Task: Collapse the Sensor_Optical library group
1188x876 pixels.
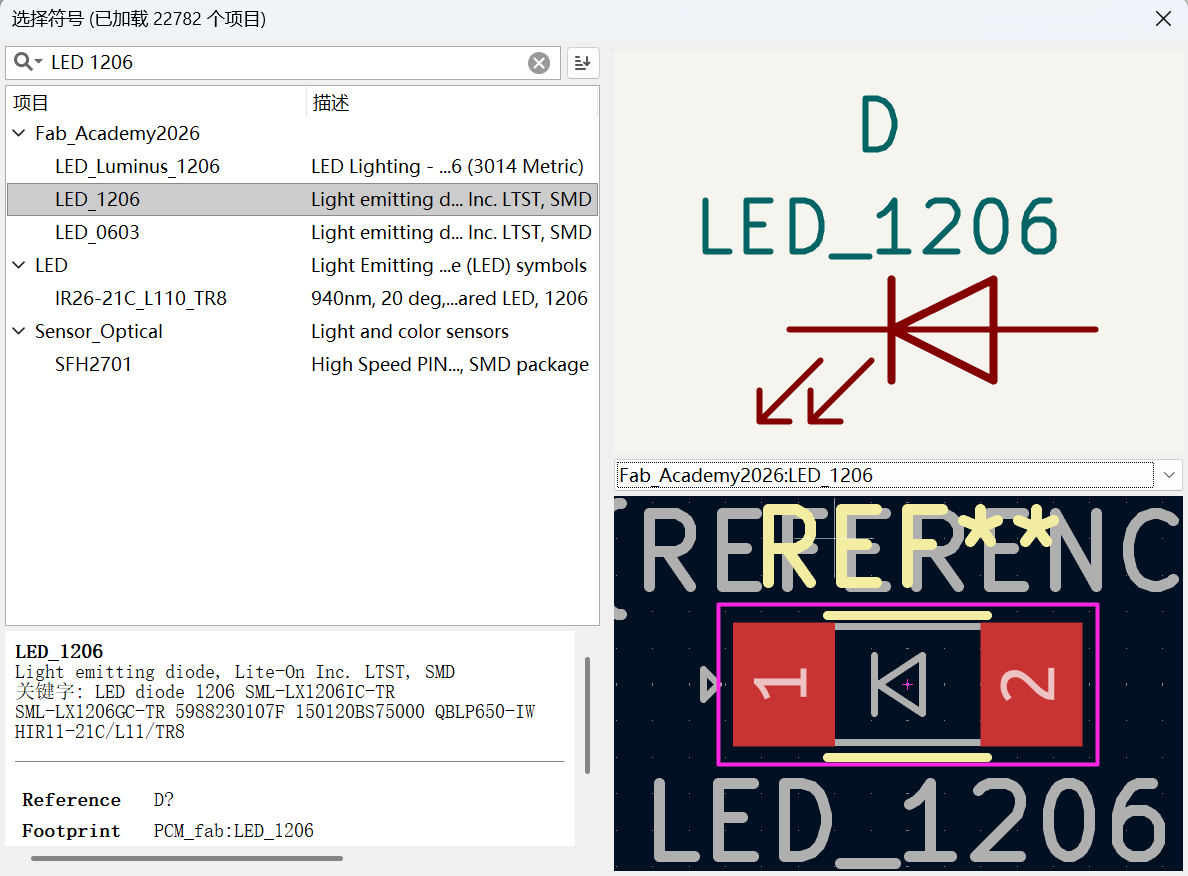Action: point(19,331)
